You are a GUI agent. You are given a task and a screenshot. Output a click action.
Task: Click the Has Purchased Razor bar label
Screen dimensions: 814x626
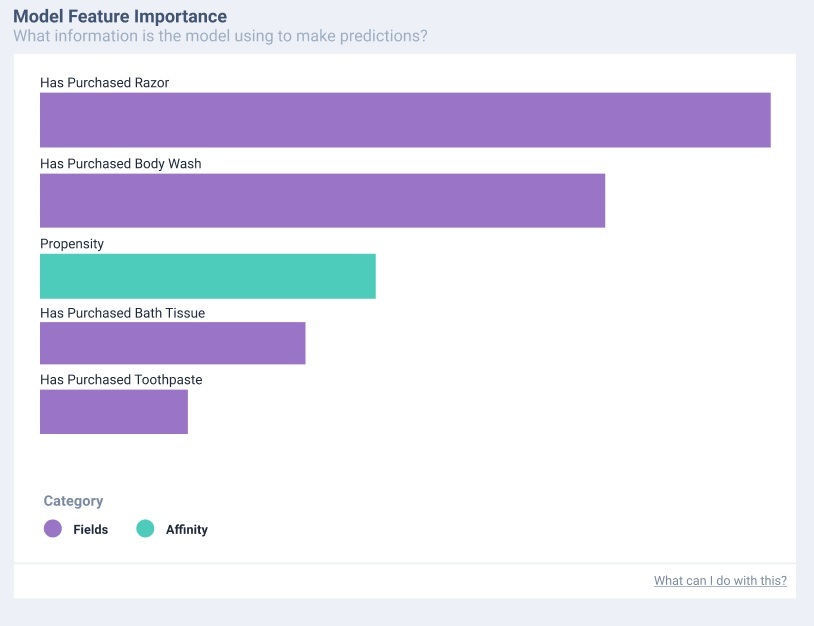point(104,83)
